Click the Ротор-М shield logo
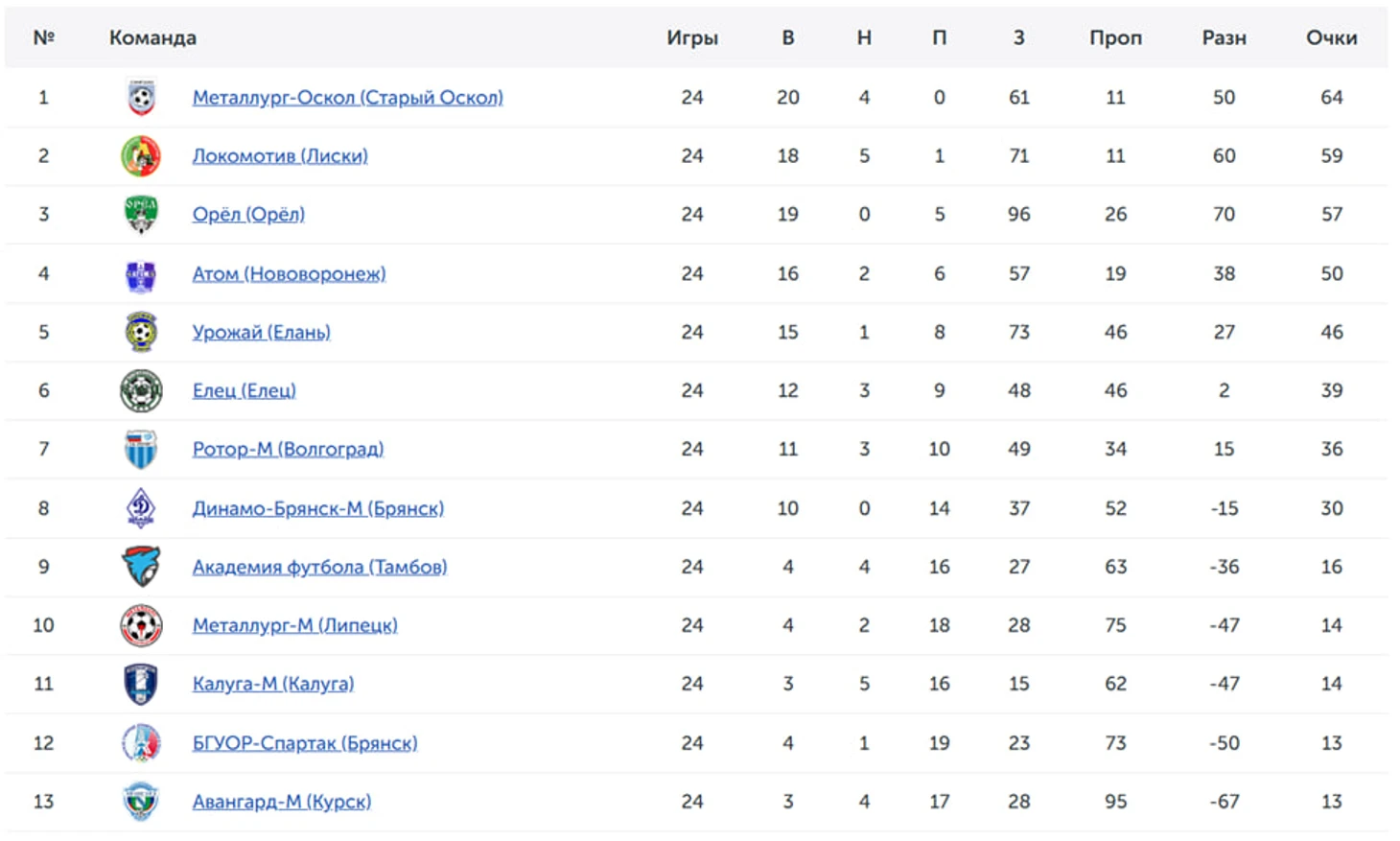Screen dimensions: 1400x841 point(141,450)
